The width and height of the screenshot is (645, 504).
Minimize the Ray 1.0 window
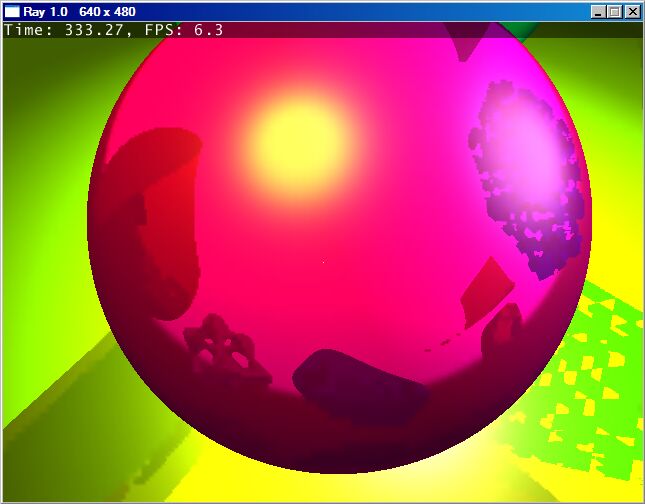598,12
